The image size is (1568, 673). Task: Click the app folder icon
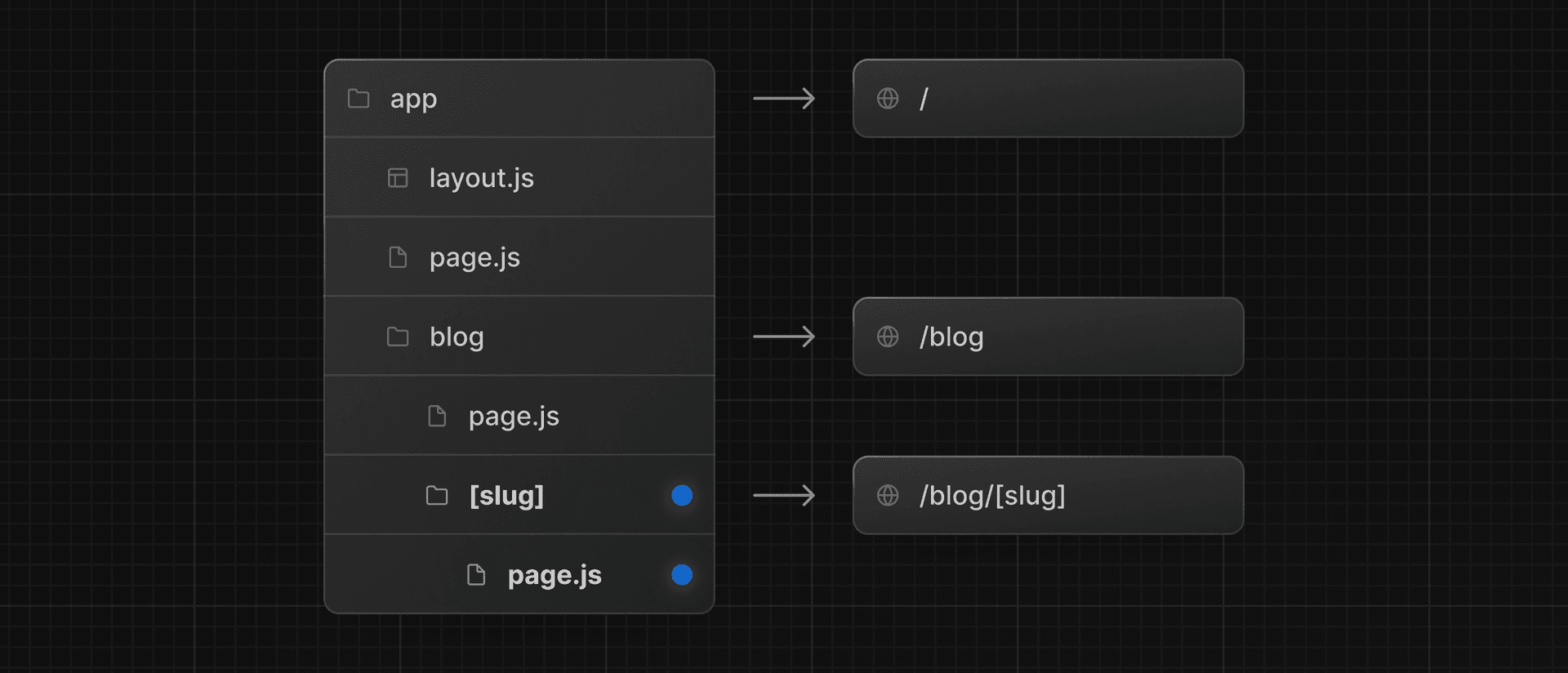[359, 99]
